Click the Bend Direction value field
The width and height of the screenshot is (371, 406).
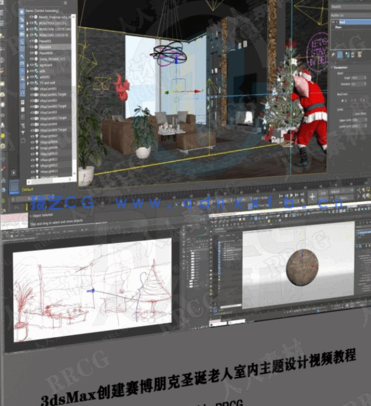(358, 84)
